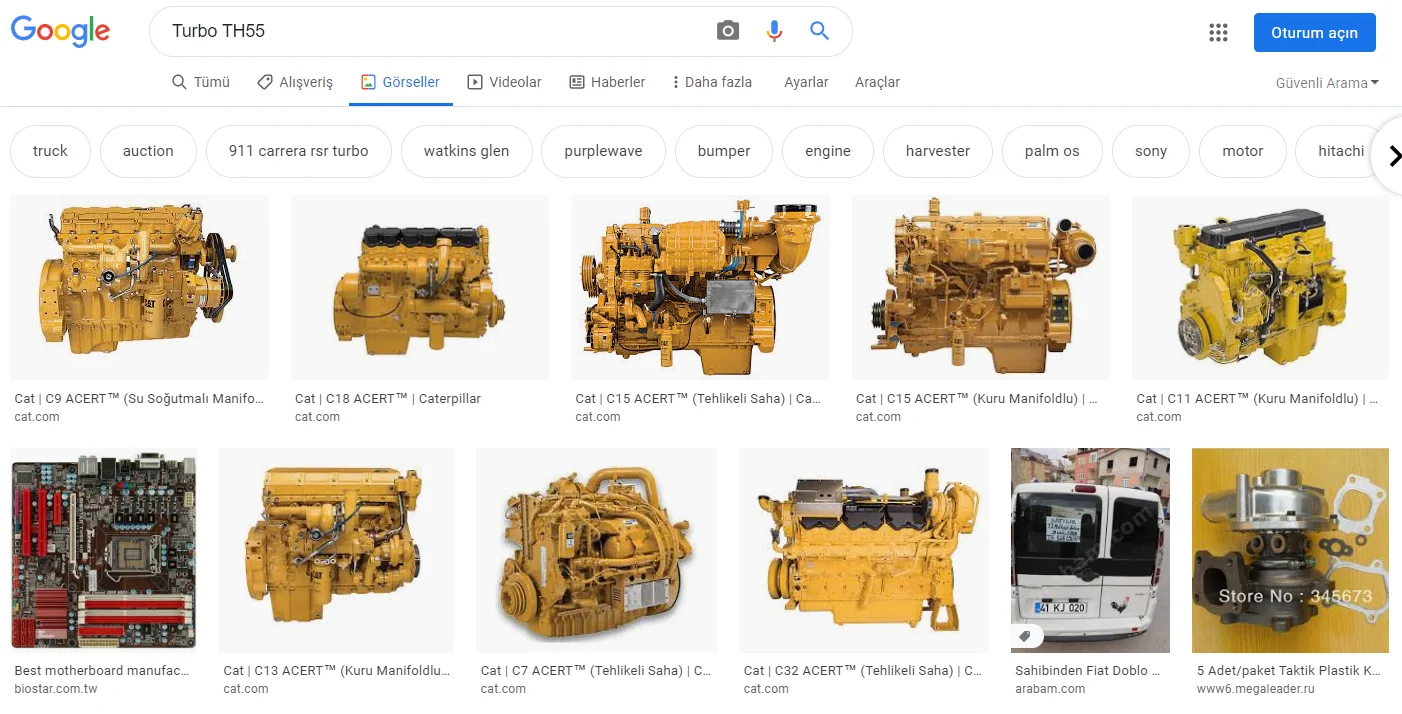Image resolution: width=1402 pixels, height=714 pixels.
Task: Open the Cat C18 ACERT Caterpillar title link
Action: (x=388, y=398)
